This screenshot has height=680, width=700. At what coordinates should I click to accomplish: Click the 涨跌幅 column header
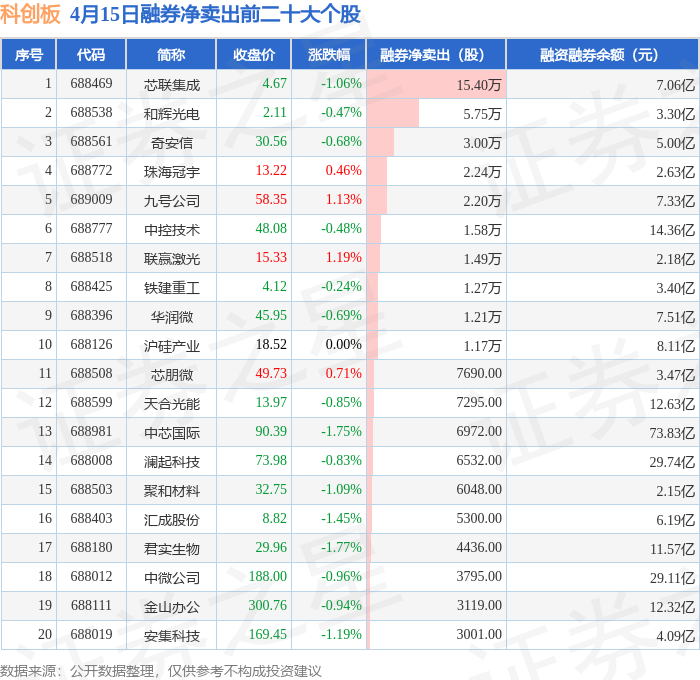coord(329,54)
